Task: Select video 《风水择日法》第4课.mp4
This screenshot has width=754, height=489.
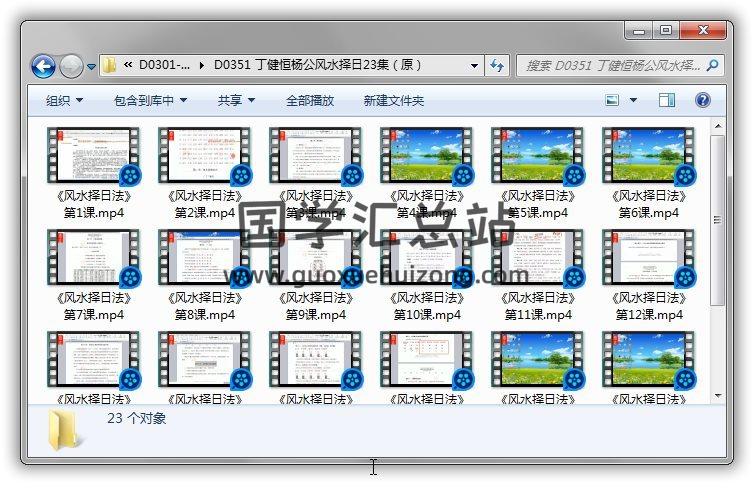Action: click(427, 174)
